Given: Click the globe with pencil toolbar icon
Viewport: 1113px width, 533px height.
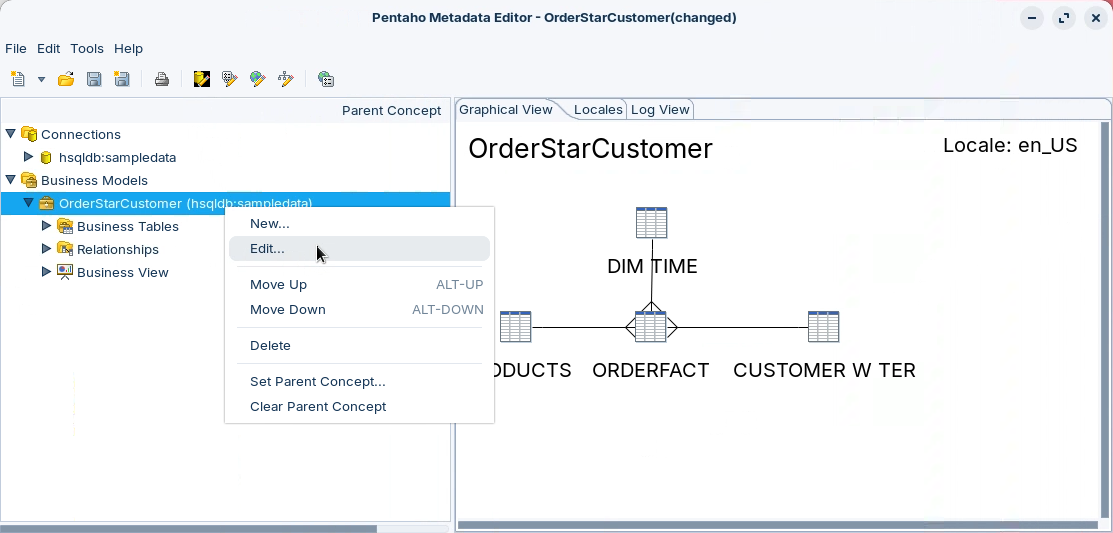Looking at the screenshot, I should coord(258,79).
